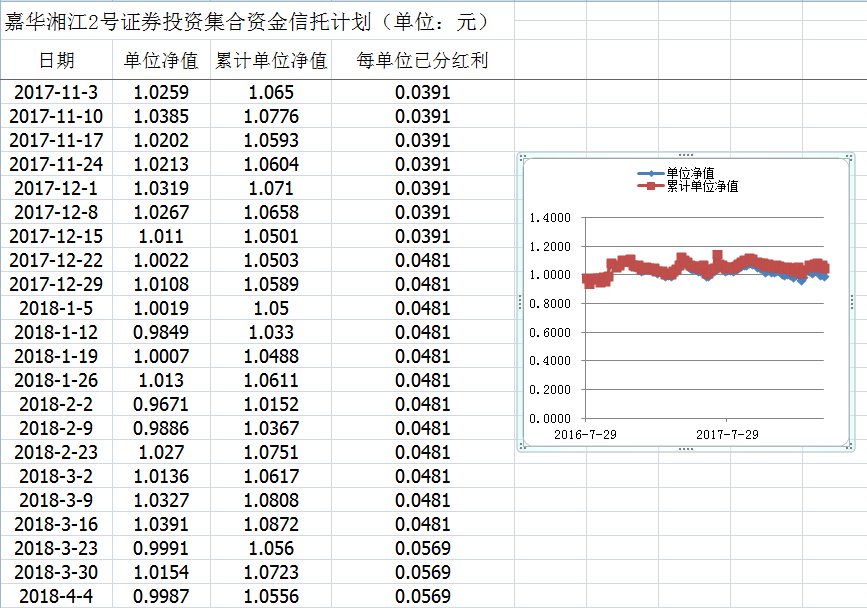Screen dimensions: 867x608
Task: Click the chart's bottom edge middle handle
Action: coord(685,449)
